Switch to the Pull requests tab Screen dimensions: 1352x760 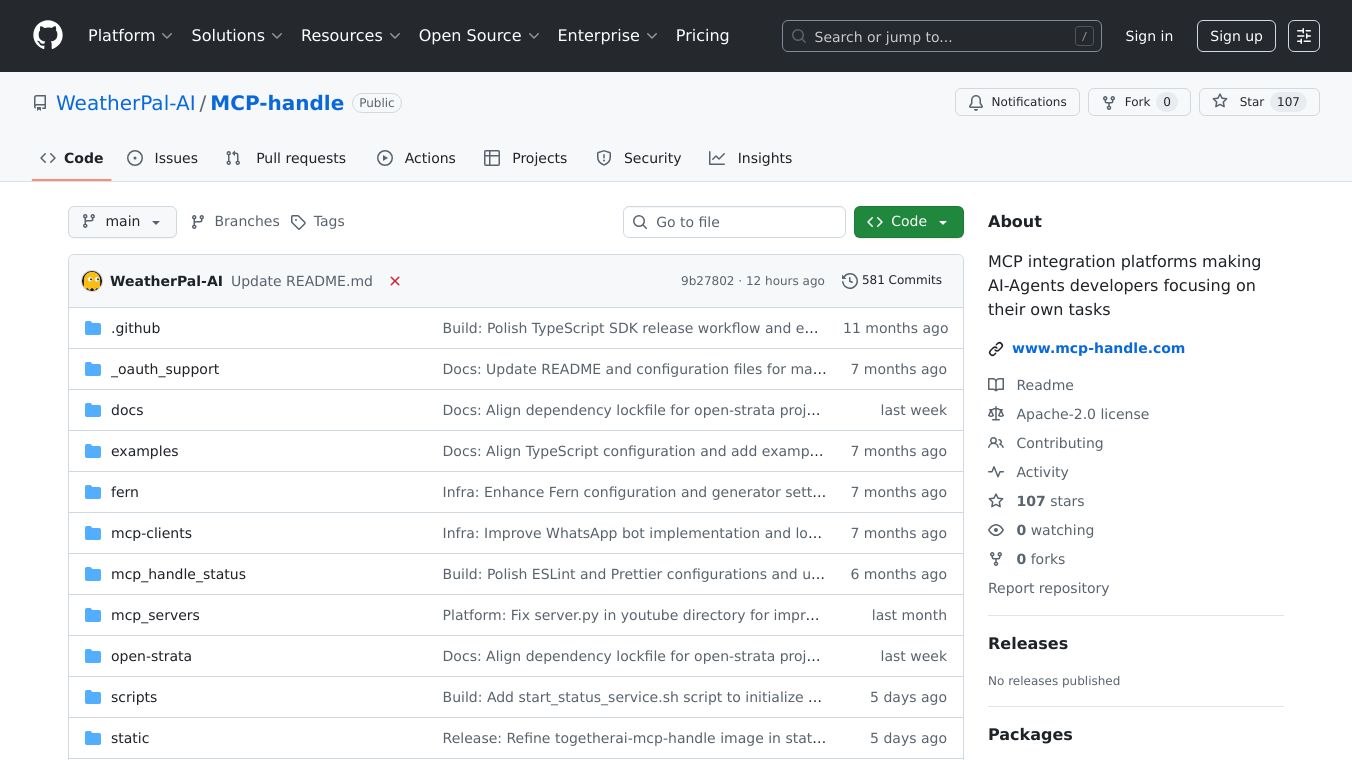286,158
